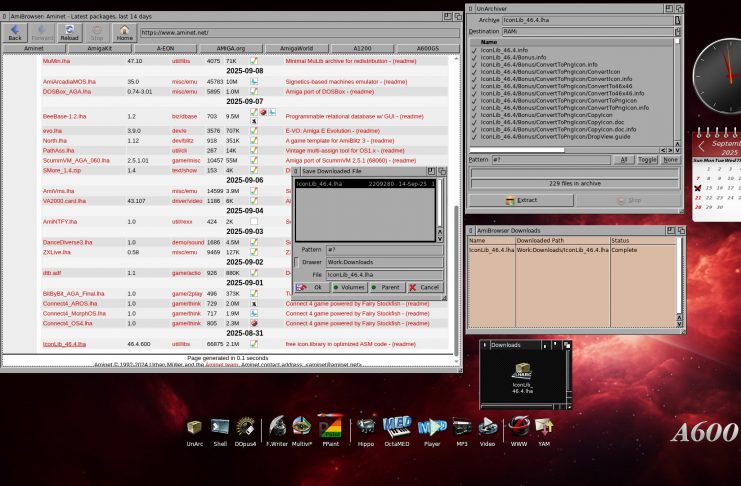The height and width of the screenshot is (486, 741).
Task: Click platform icon in AmiArcadiaMOS.lha row
Action: (x=254, y=82)
